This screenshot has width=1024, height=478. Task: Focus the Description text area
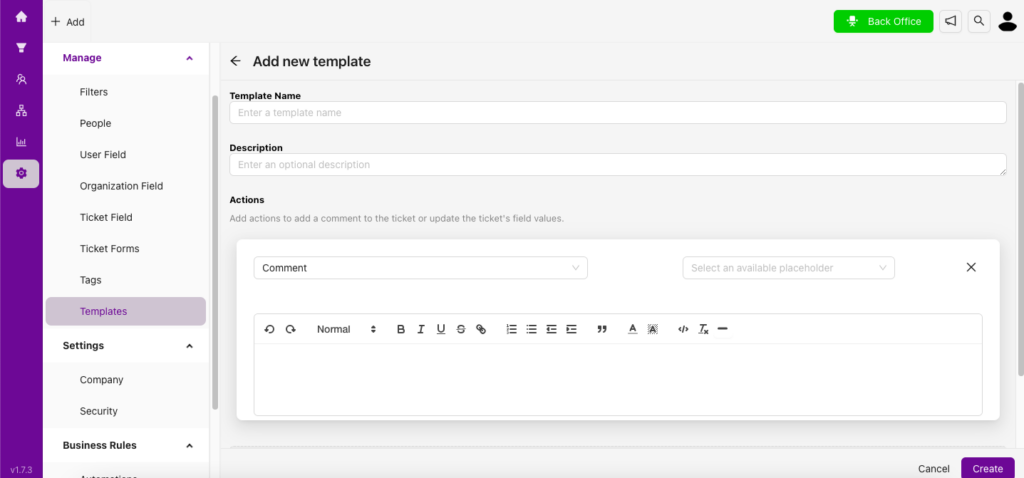click(618, 165)
